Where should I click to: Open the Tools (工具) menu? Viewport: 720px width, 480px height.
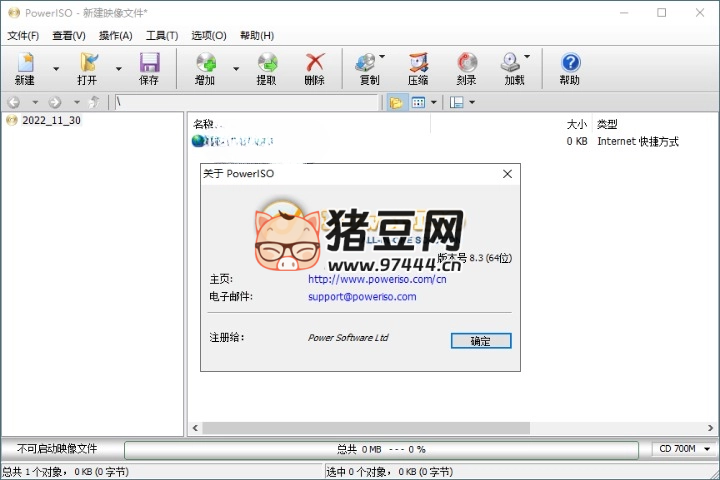(162, 35)
